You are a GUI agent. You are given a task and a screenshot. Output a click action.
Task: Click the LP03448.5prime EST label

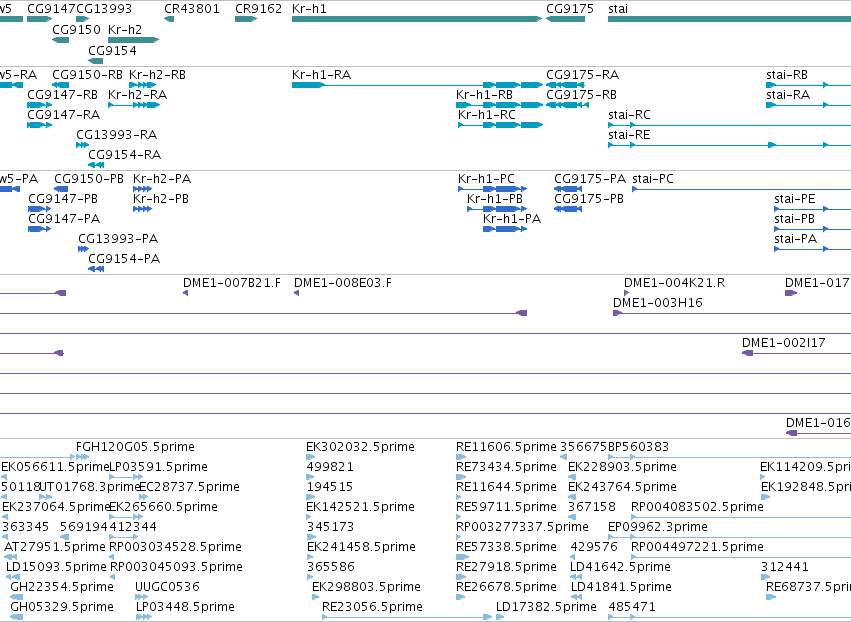185,607
